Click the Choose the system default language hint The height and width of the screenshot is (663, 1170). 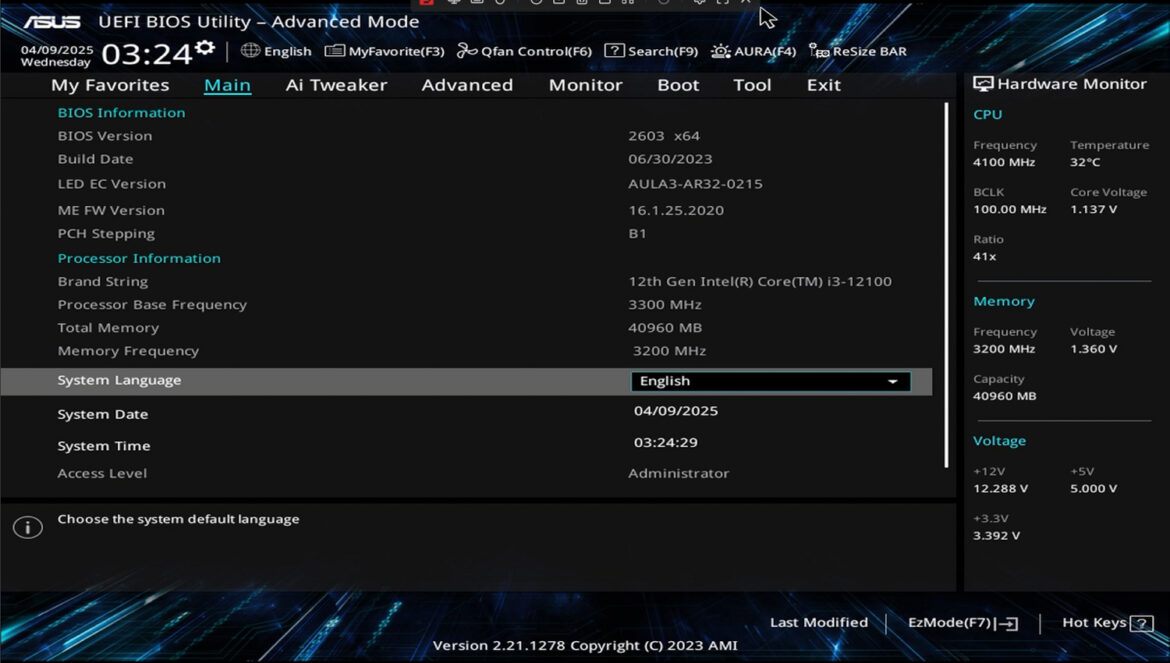click(178, 519)
